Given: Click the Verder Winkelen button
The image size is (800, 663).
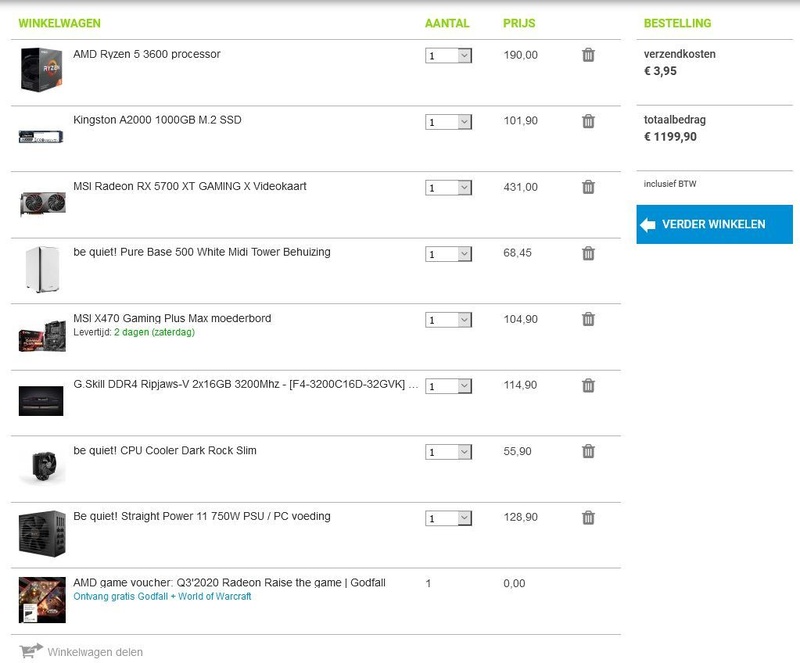Looking at the screenshot, I should [714, 224].
